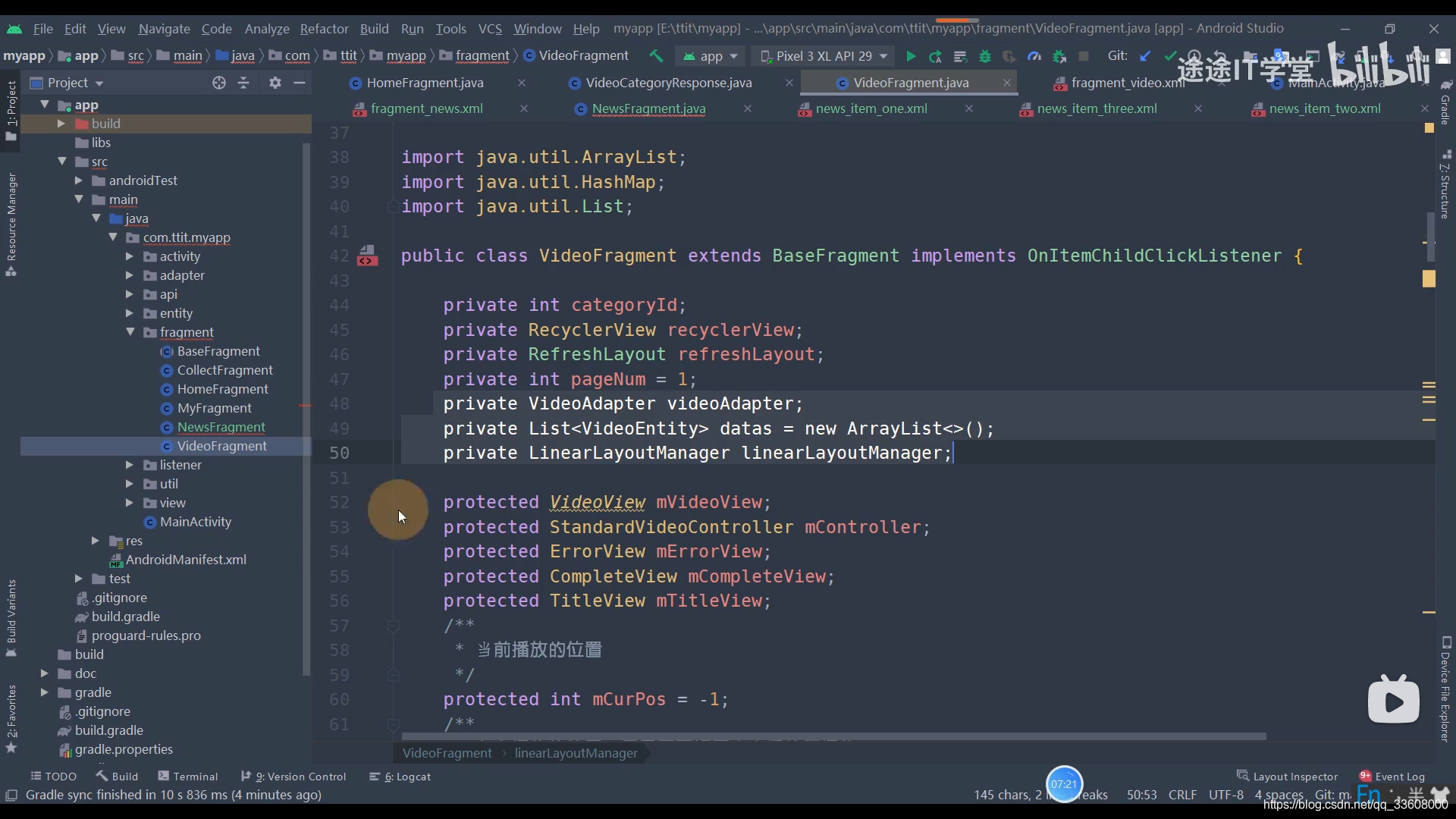1456x819 pixels.
Task: Click the Make Project hammer icon
Action: pos(656,56)
